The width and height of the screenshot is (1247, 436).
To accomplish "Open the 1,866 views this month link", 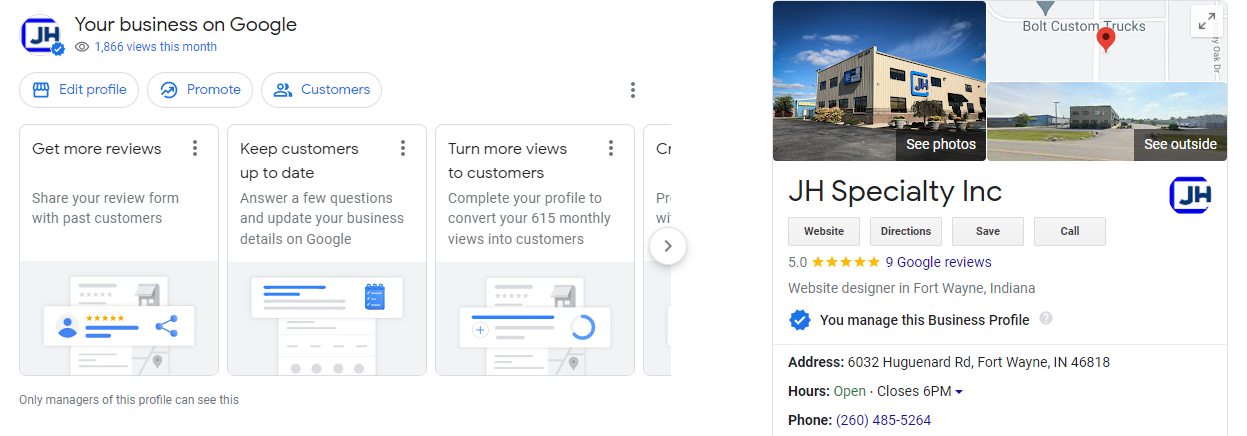I will tap(155, 47).
